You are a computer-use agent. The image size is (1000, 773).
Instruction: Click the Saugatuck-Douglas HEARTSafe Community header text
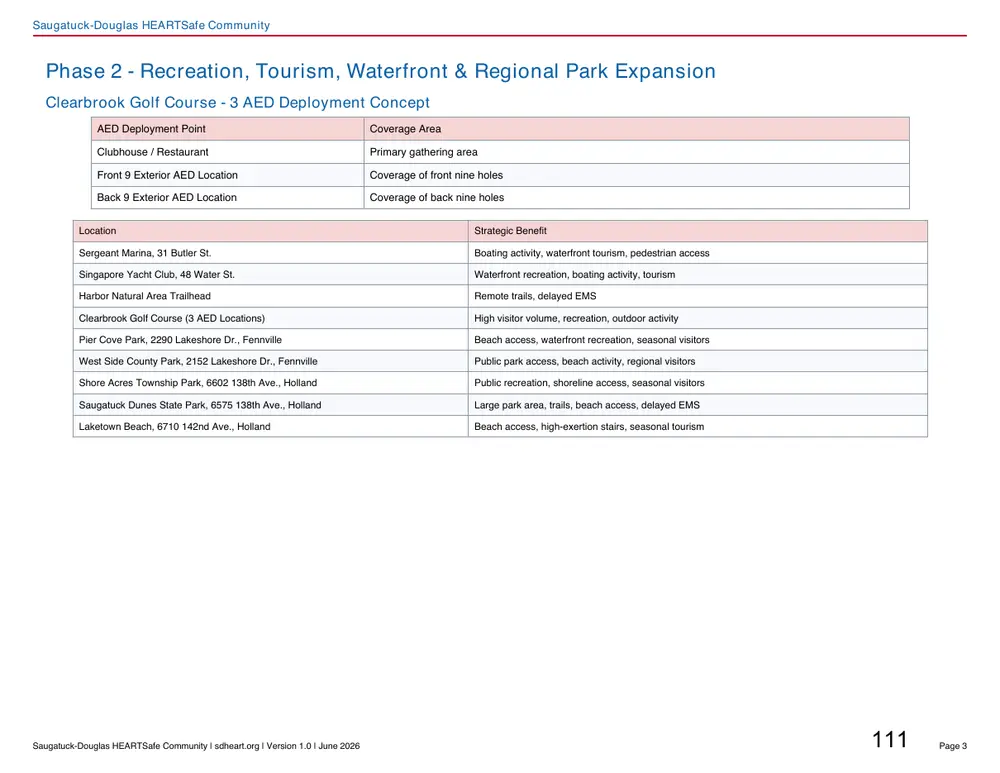151,25
